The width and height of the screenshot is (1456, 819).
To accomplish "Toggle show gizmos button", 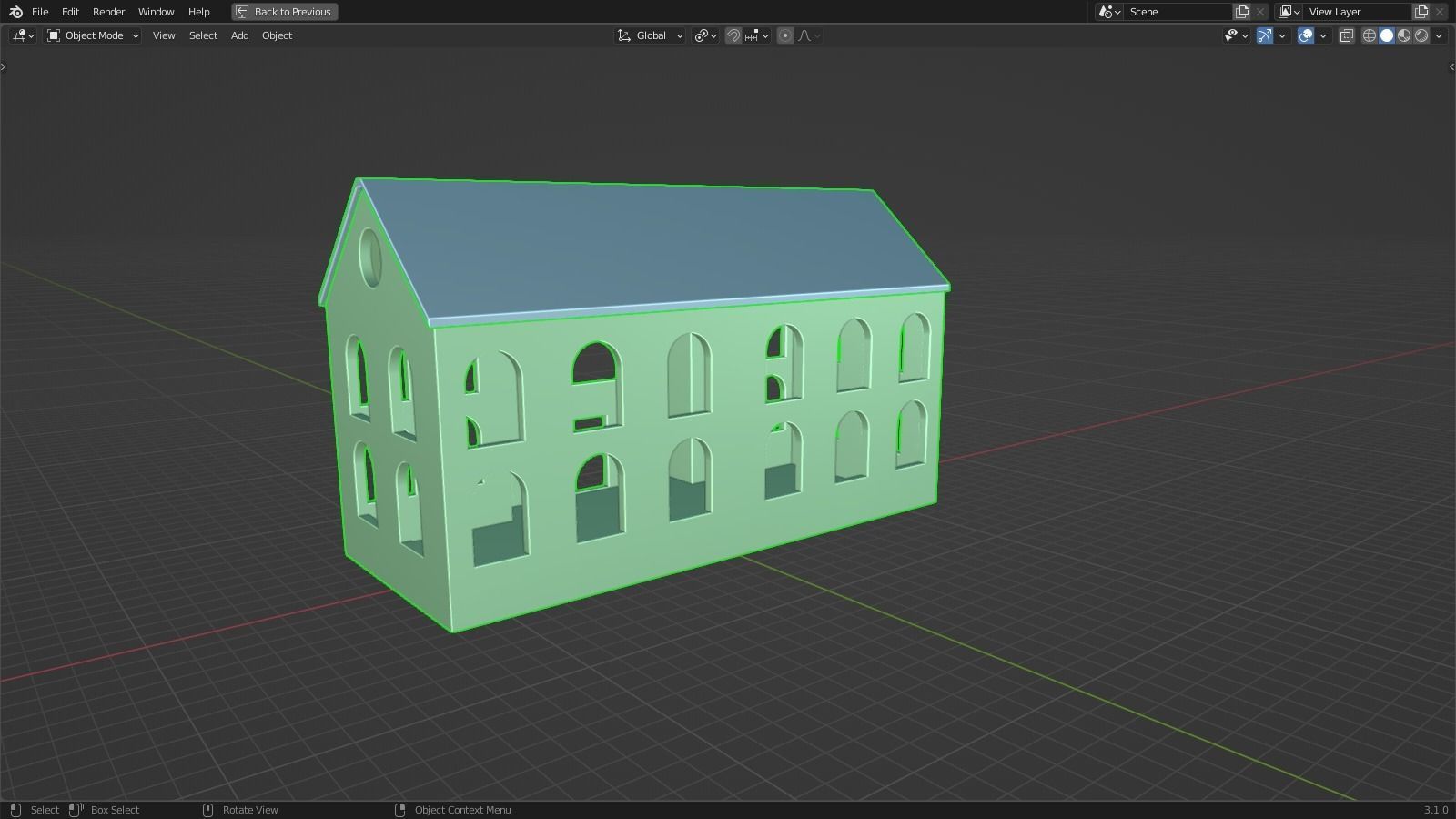I will [x=1265, y=35].
